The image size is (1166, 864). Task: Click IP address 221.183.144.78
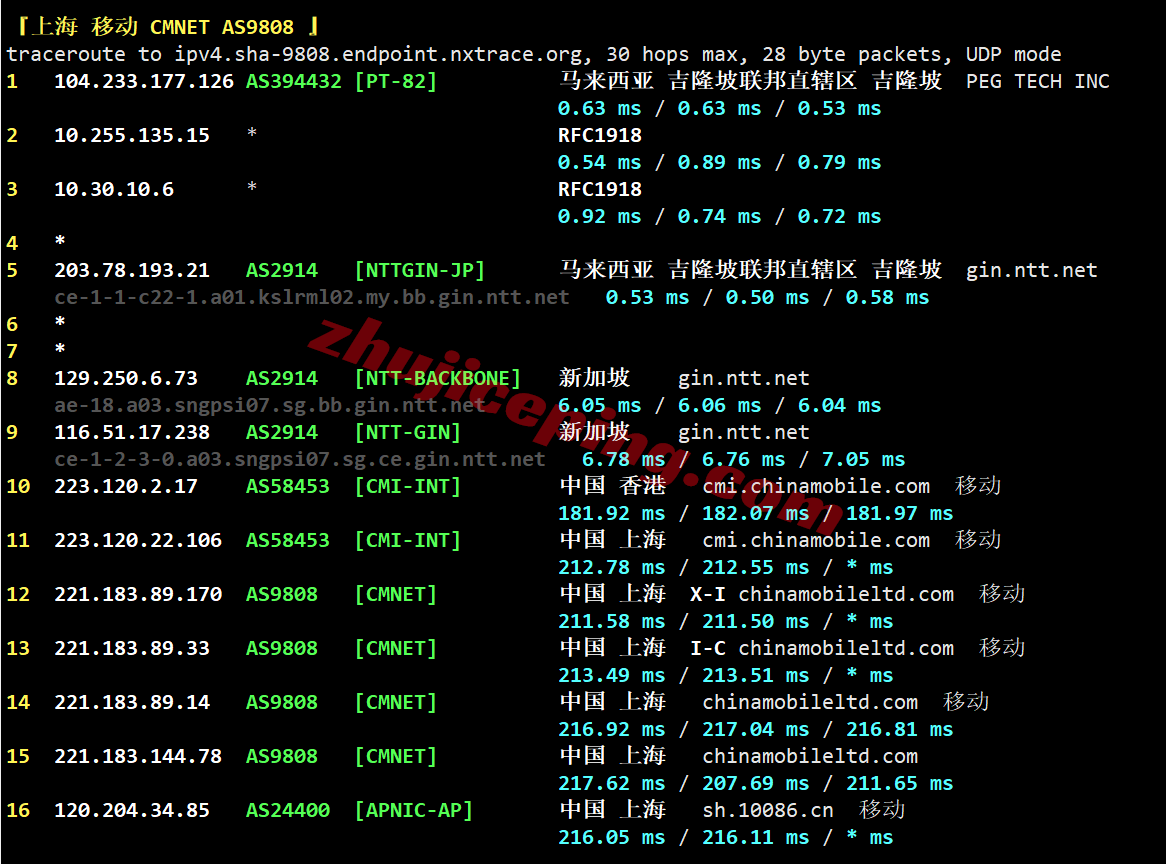pos(138,756)
